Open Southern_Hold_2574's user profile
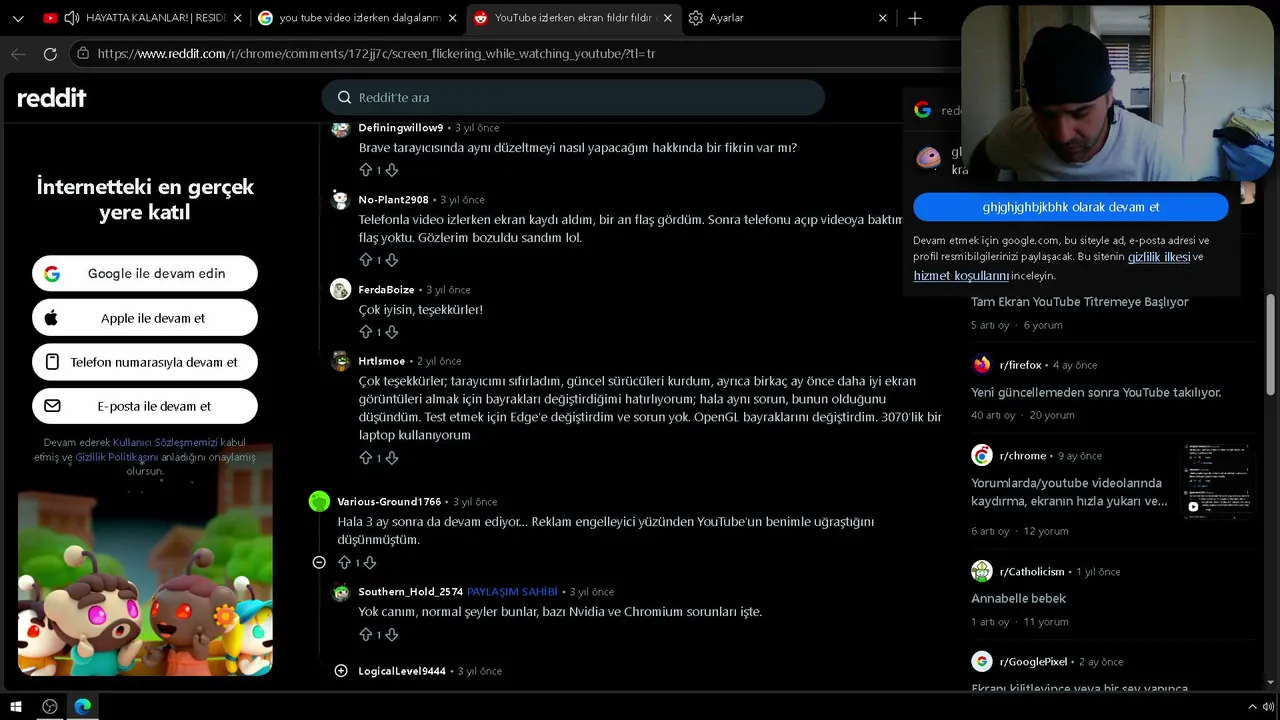 (x=411, y=592)
